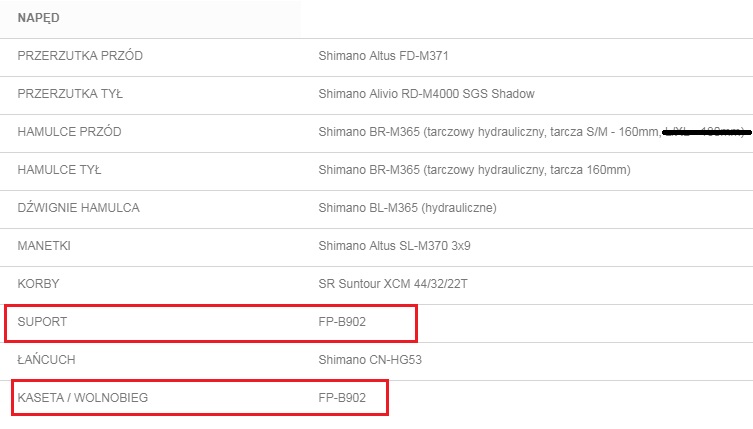This screenshot has height=429, width=753.
Task: Select the KASETA / WOLNOBIEG row label
Action: 82,398
